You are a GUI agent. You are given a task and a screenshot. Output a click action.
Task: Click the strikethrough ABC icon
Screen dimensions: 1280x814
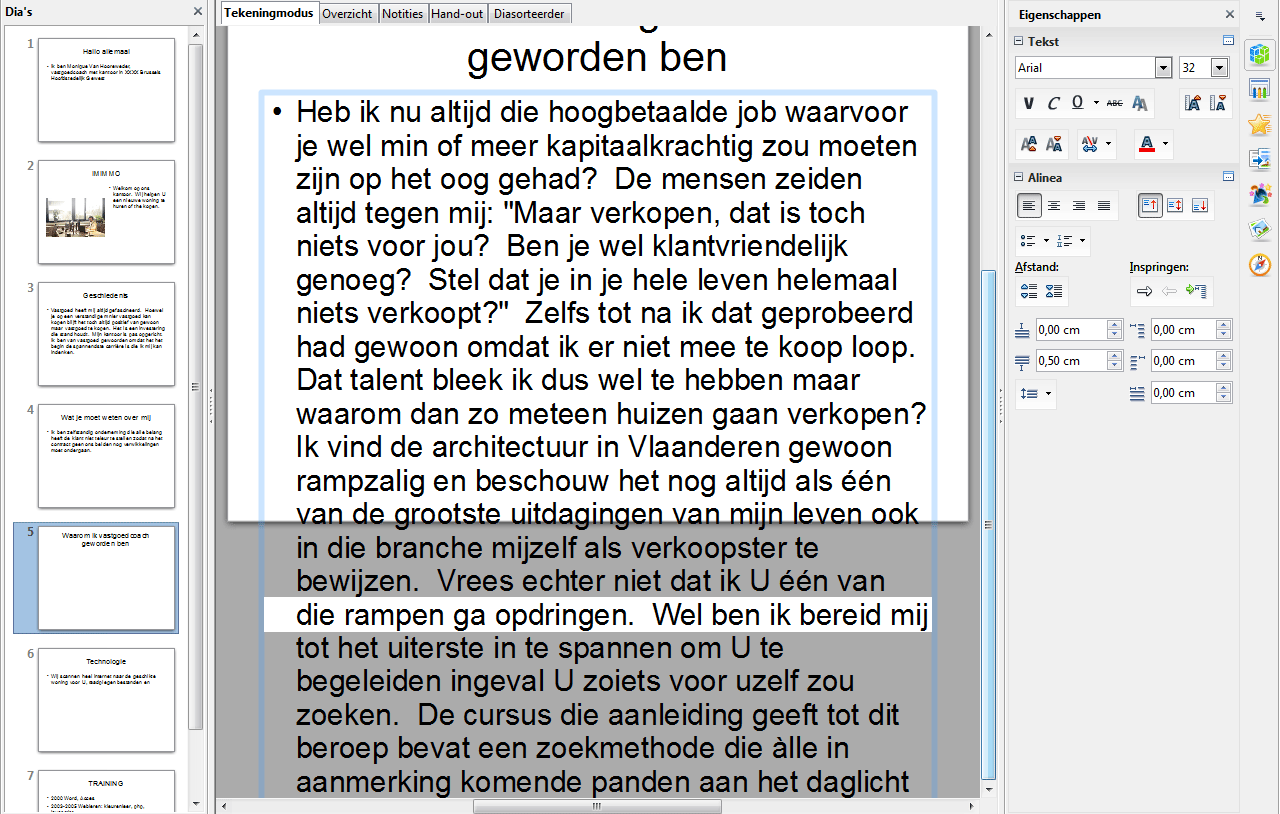pyautogui.click(x=1114, y=103)
